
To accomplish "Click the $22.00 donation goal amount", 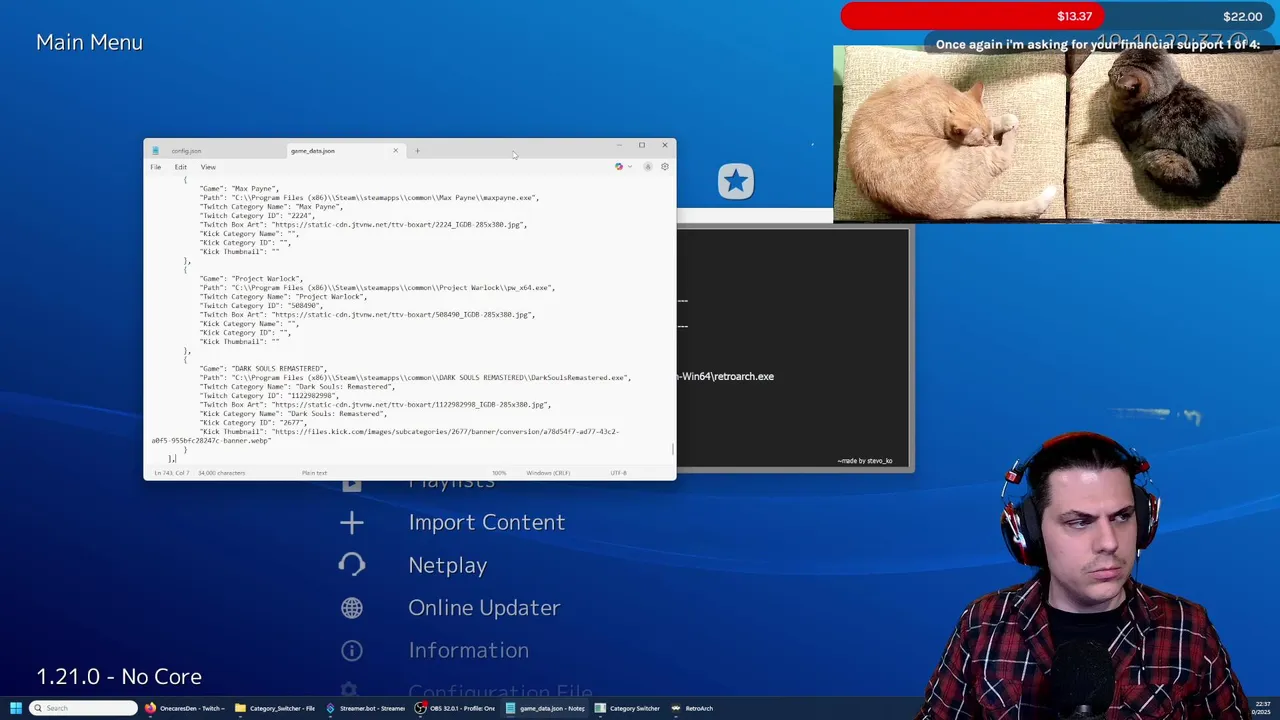I will [x=1242, y=16].
